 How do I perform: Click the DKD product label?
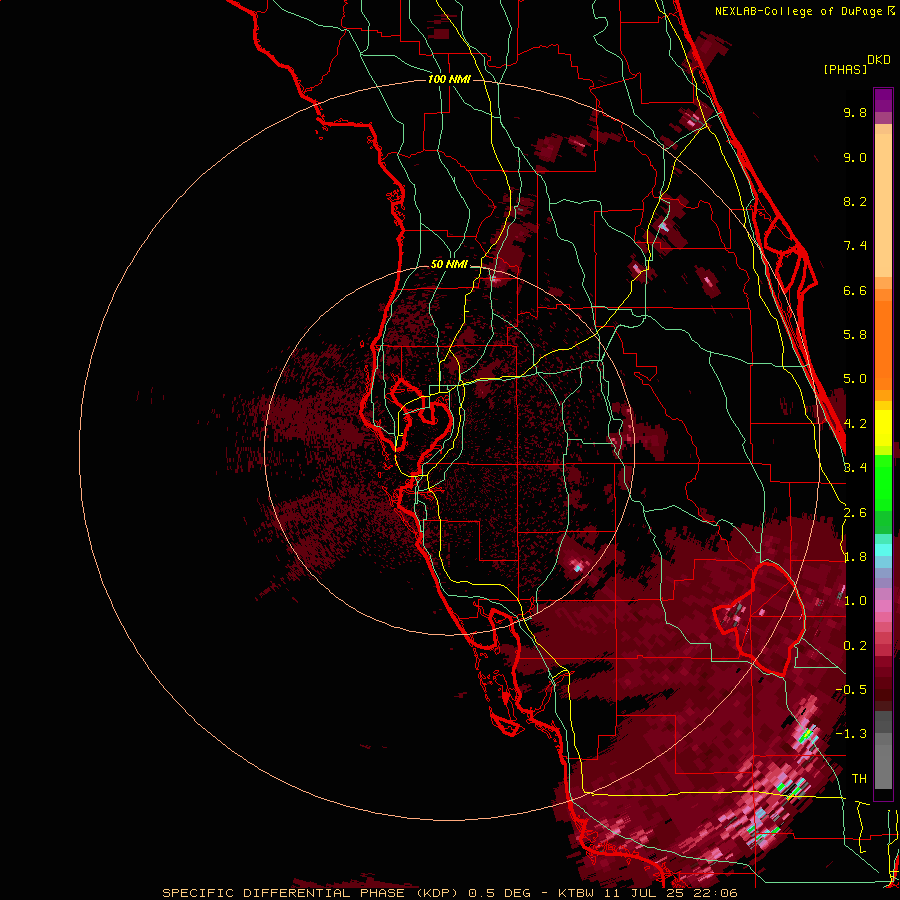(x=879, y=59)
